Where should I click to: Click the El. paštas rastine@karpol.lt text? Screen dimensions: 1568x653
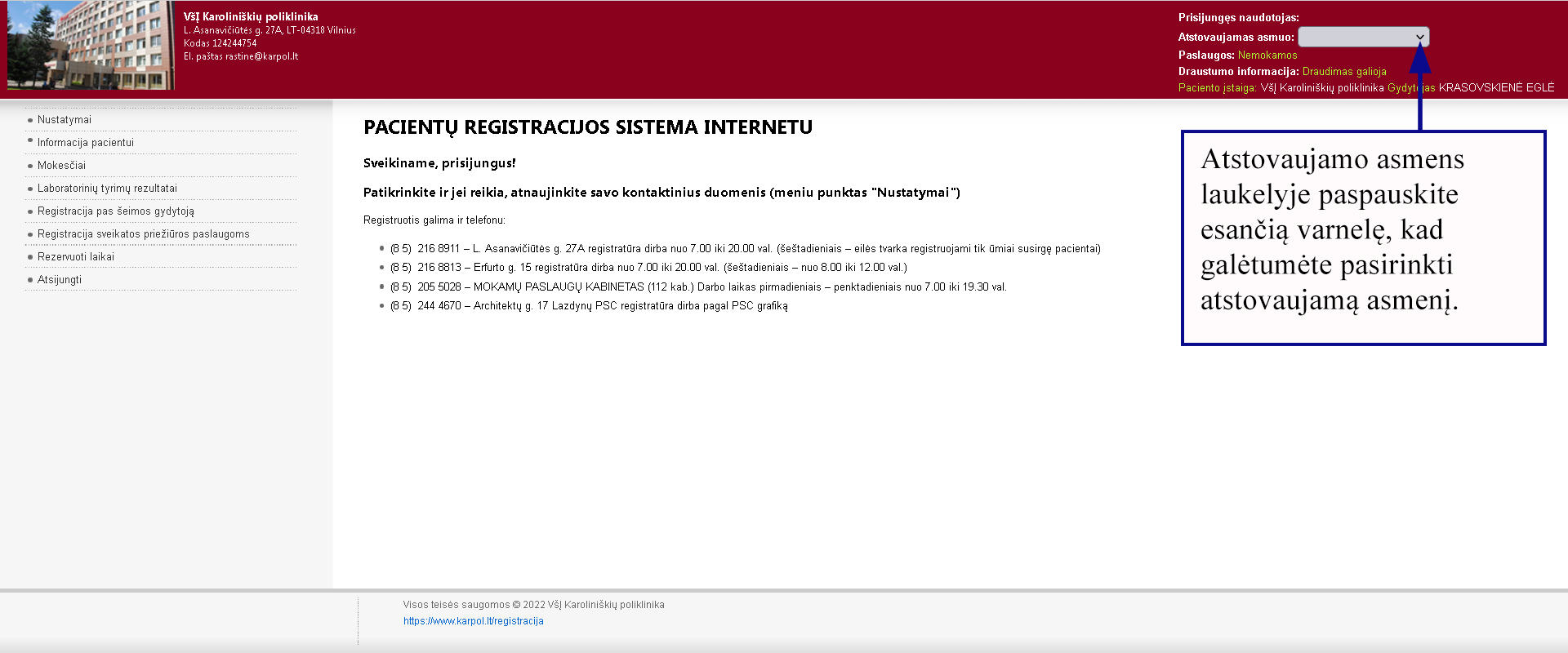tap(241, 56)
